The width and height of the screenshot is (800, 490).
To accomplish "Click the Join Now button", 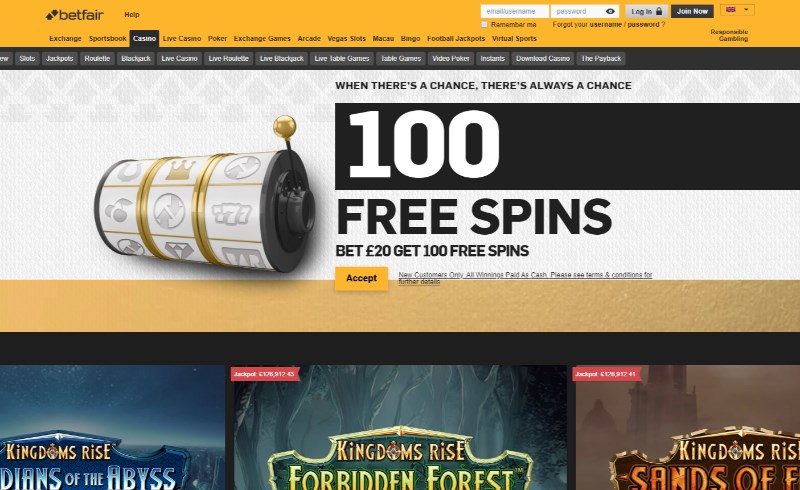I will [x=692, y=11].
